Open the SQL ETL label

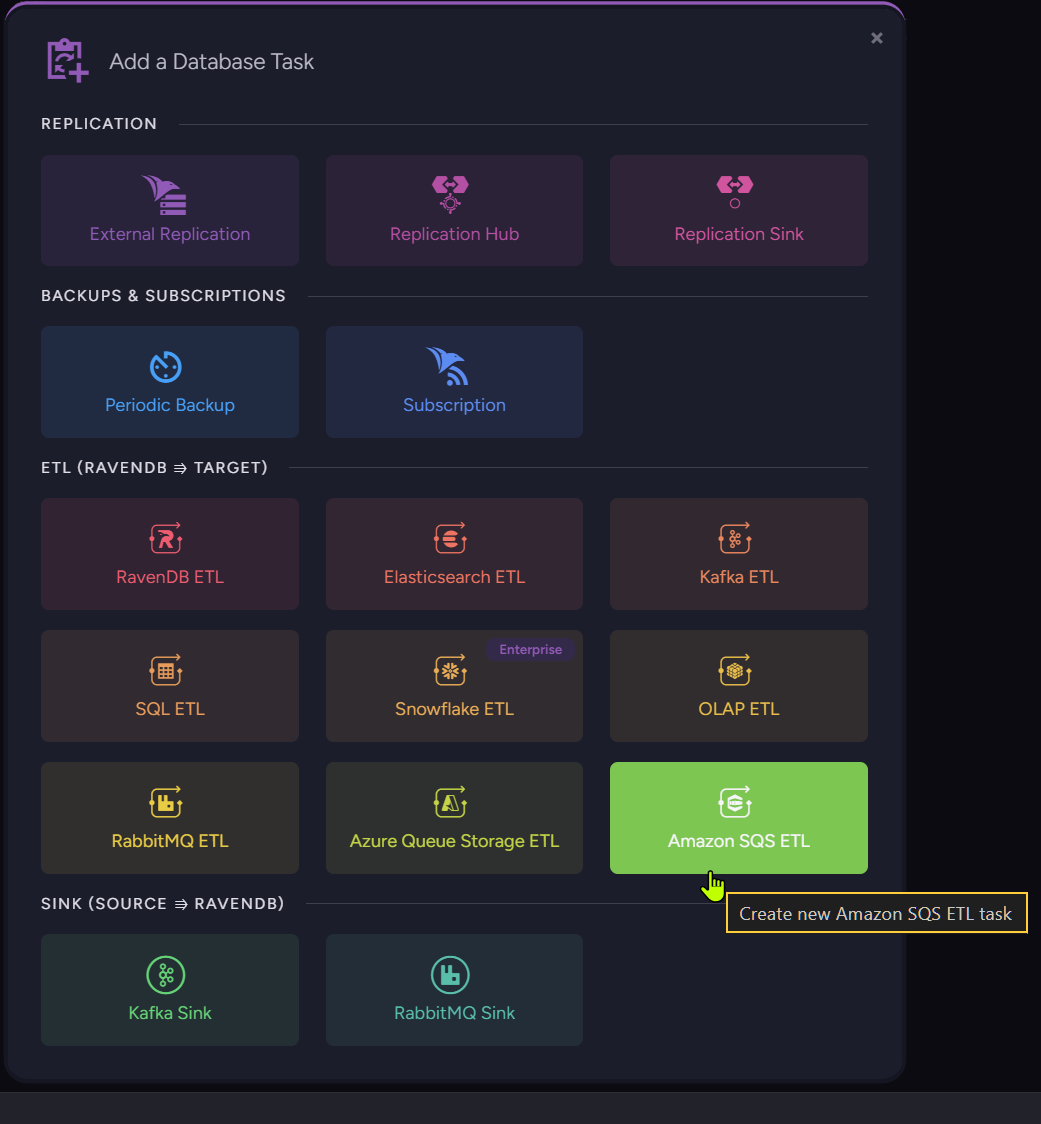pyautogui.click(x=170, y=709)
